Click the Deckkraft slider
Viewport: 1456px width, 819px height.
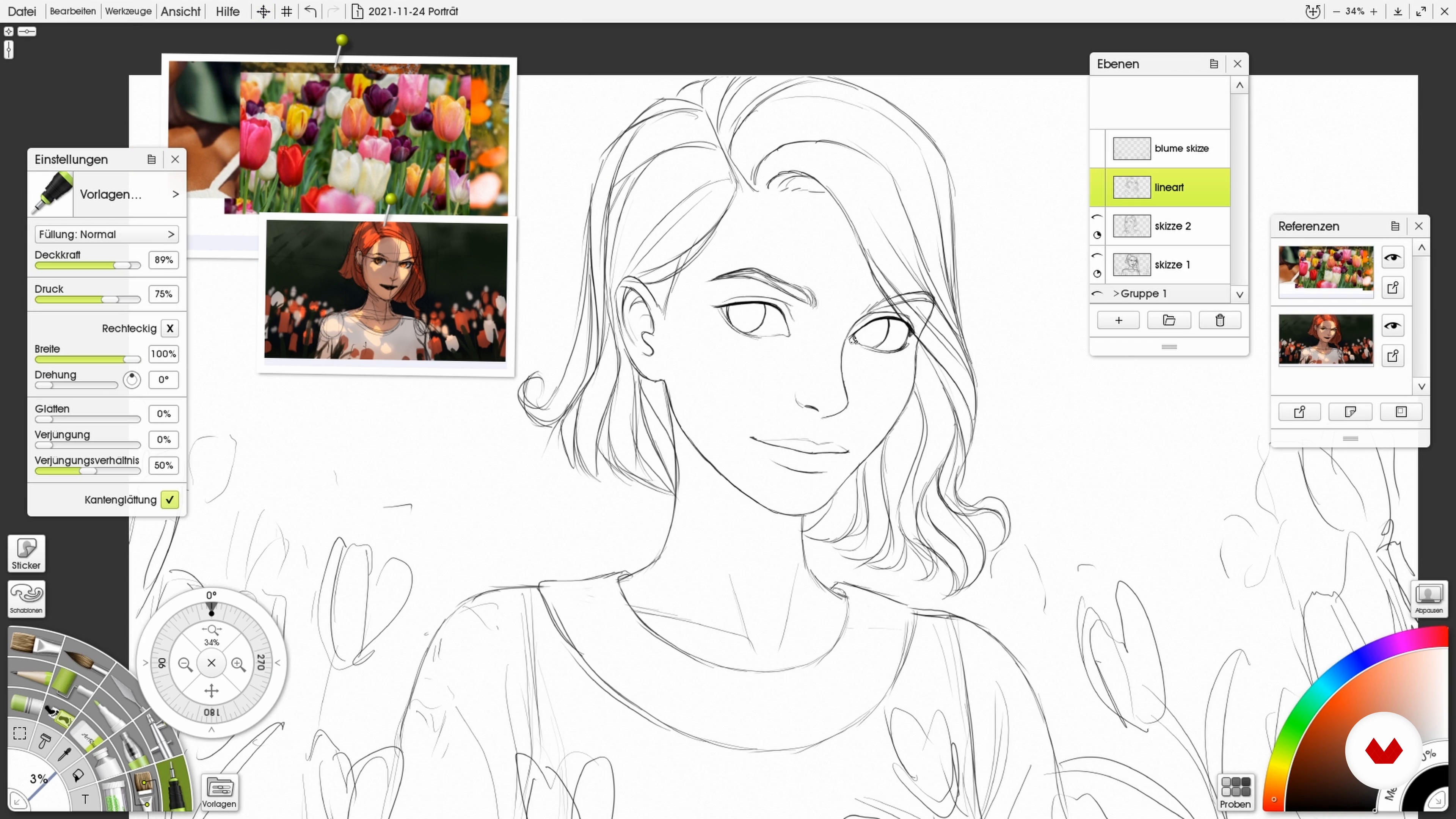pos(87,266)
